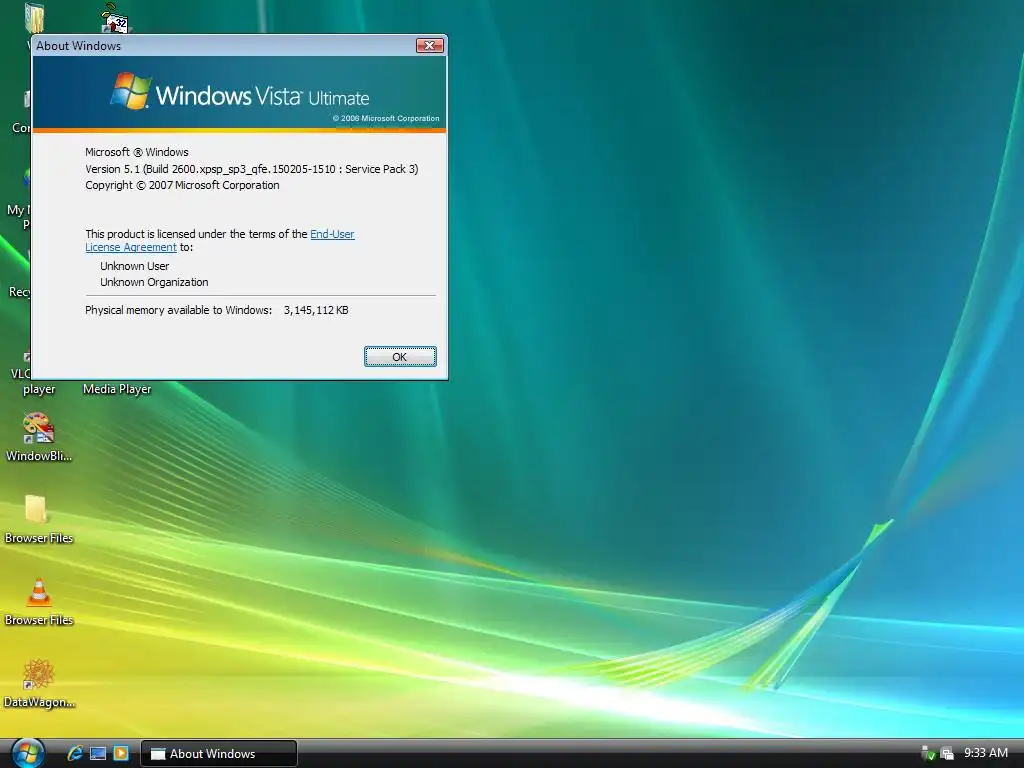Click the 'Microsoft ® Windows' text line
The height and width of the screenshot is (768, 1024).
pos(136,152)
